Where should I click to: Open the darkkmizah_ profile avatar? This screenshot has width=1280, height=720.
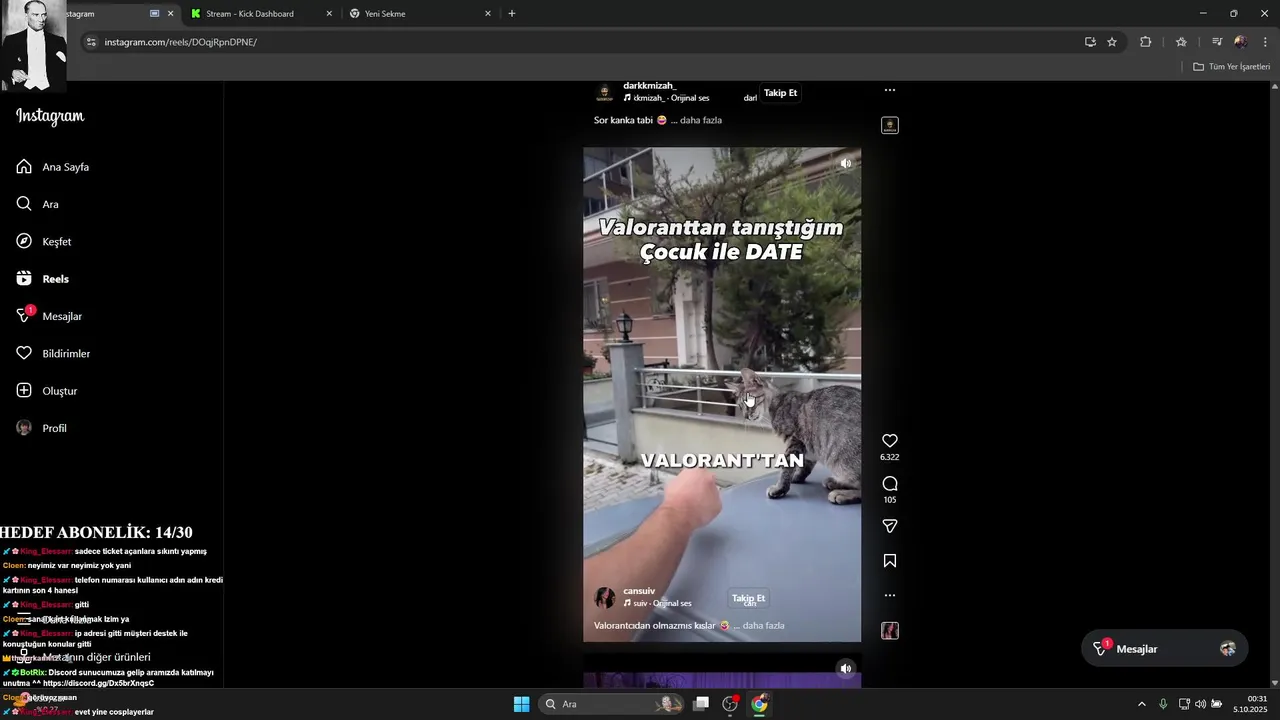[x=605, y=93]
